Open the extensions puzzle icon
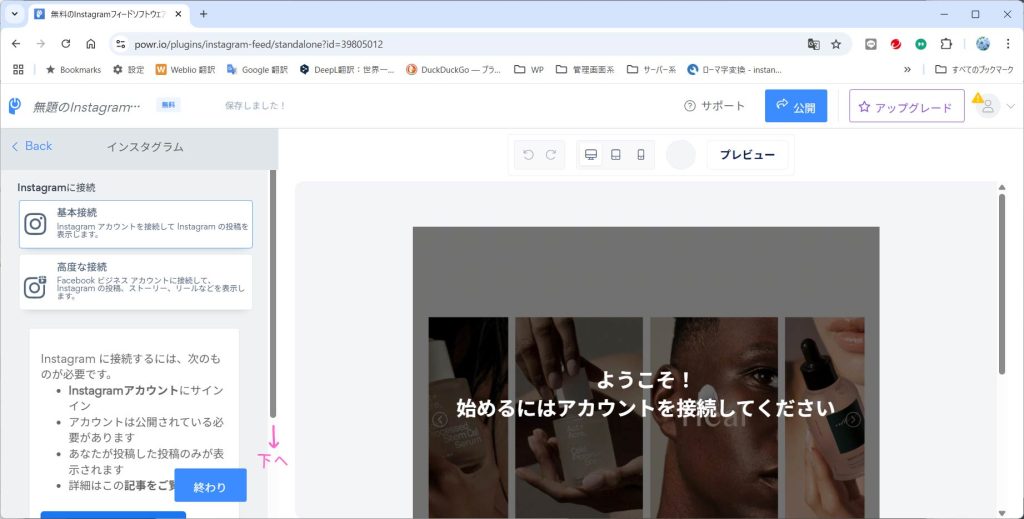Screen dimensions: 1024x519 point(946,44)
